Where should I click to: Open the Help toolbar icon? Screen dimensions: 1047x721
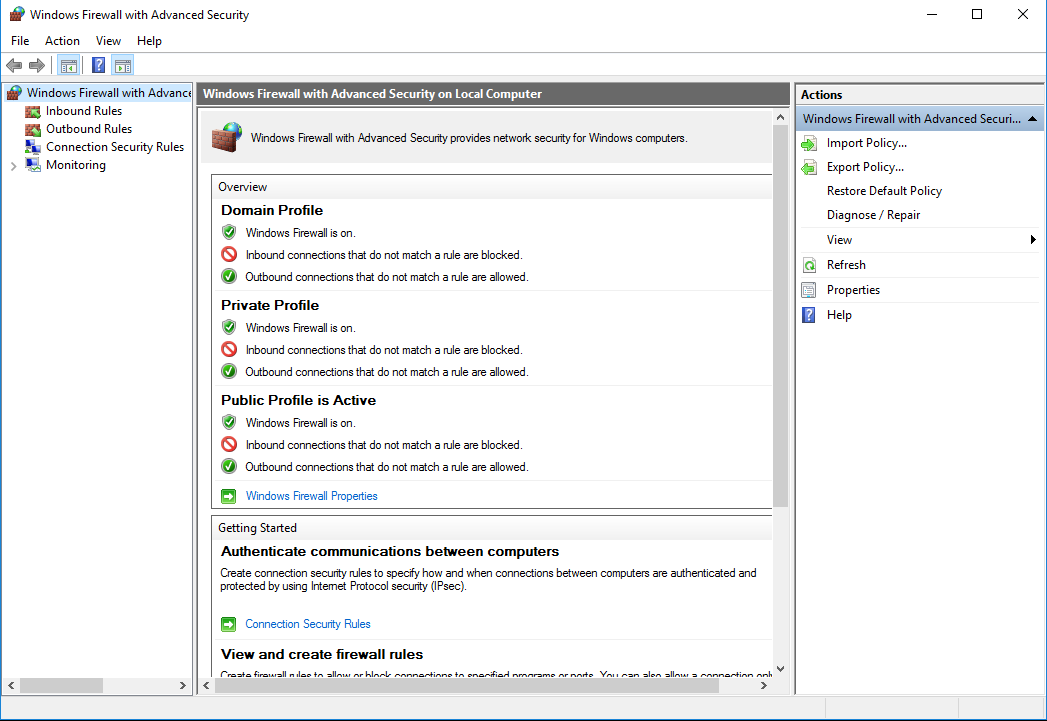click(97, 64)
